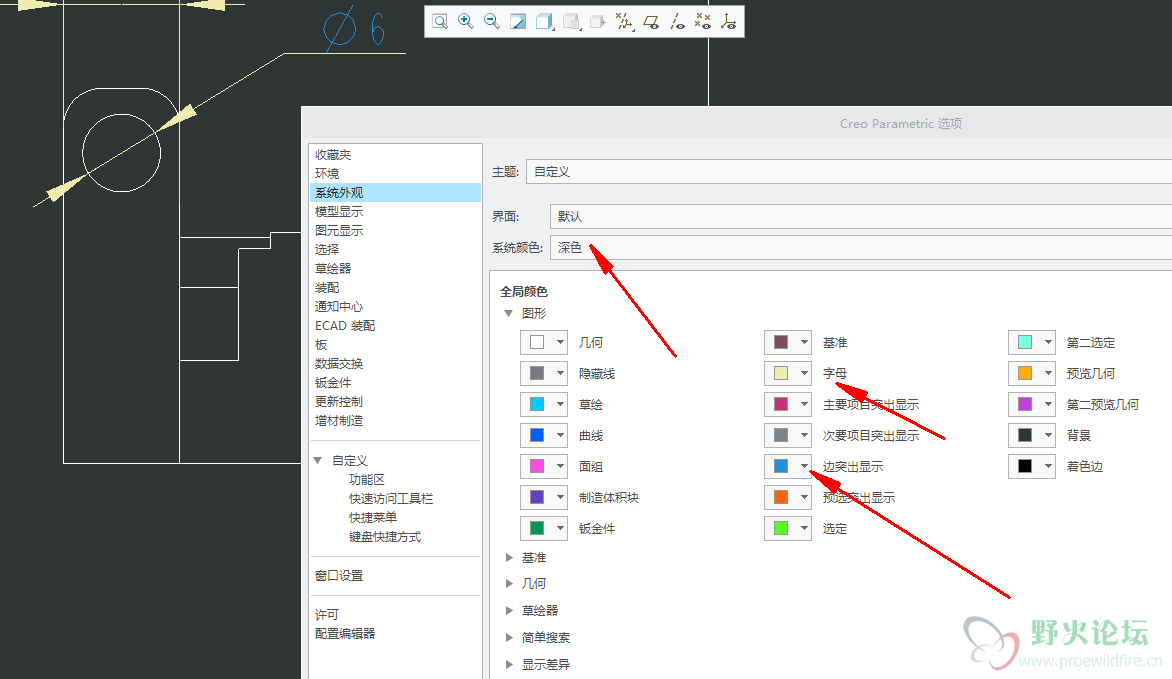Screen dimensions: 1172x679
Task: Open the 界面 interface combo box
Action: [860, 216]
